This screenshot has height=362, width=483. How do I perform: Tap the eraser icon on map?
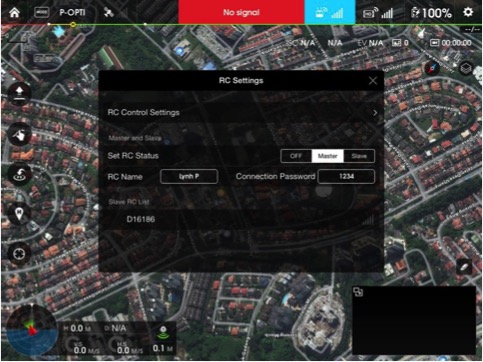(464, 266)
